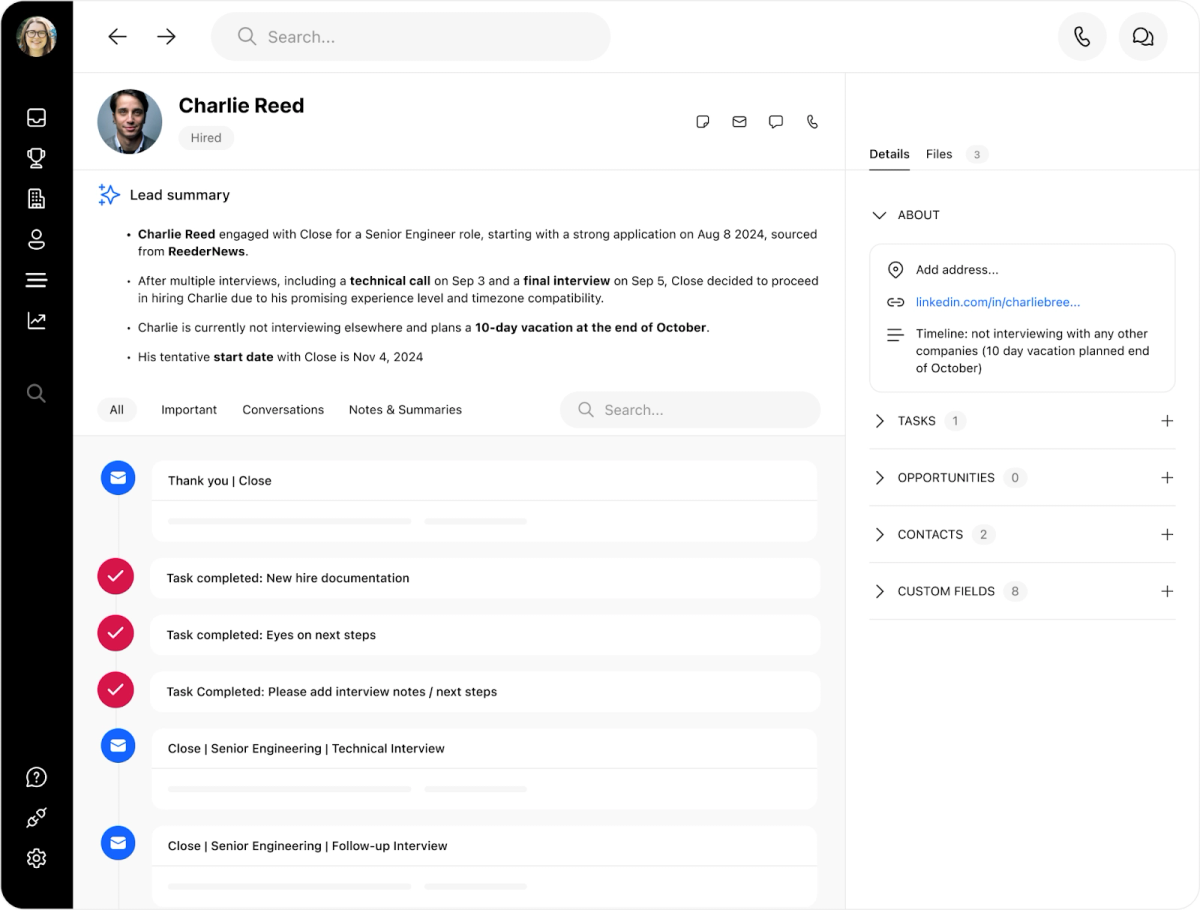Open 'Task completed: New hire documentation'
The height and width of the screenshot is (910, 1200).
coord(485,578)
